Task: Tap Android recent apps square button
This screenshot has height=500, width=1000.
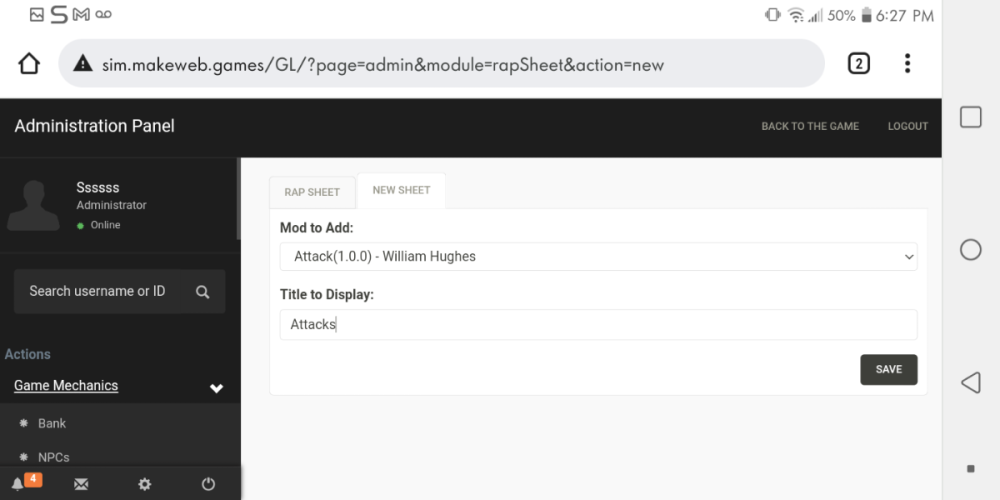Action: click(x=970, y=117)
